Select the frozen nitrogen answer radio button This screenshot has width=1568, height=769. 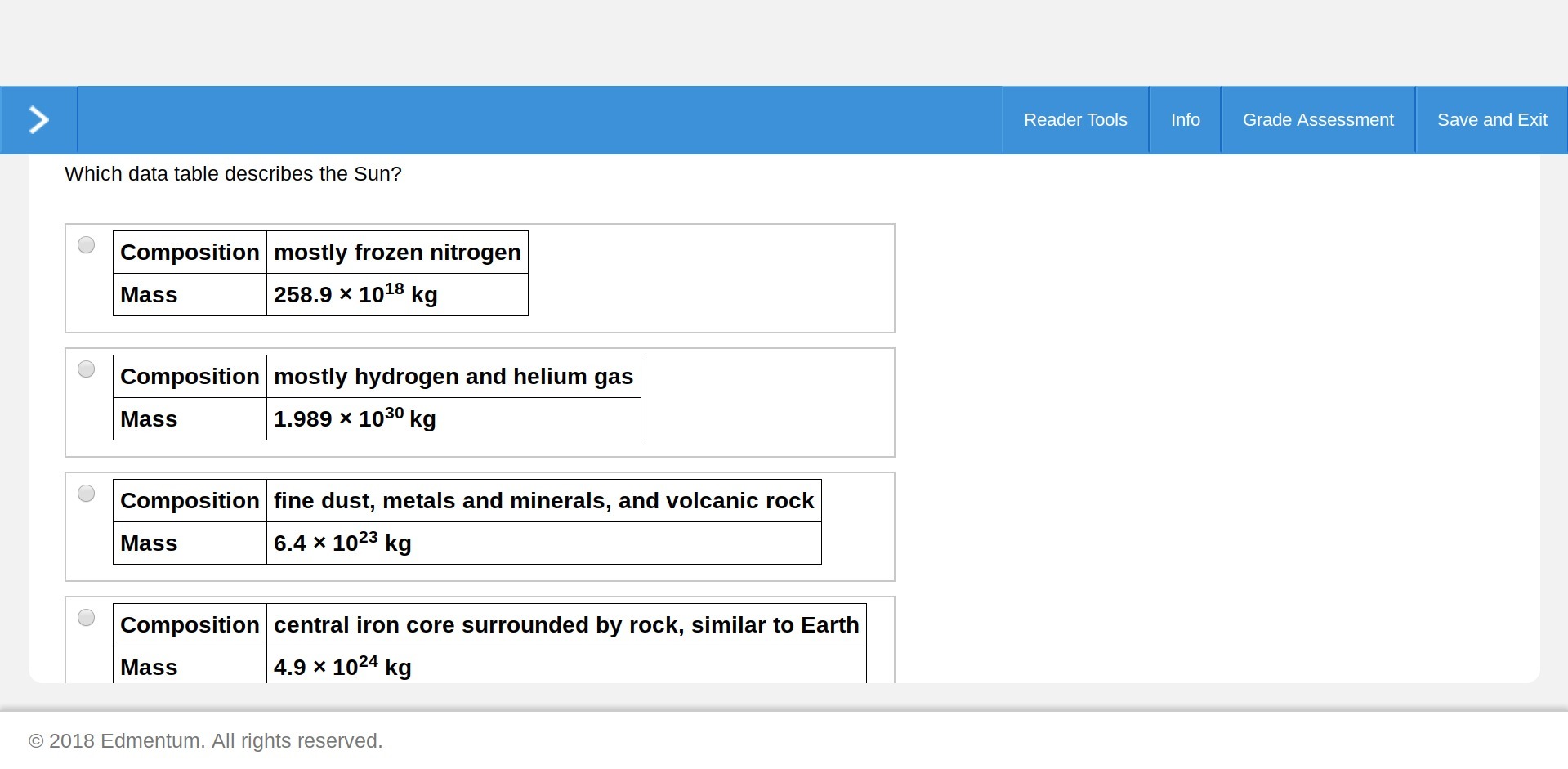86,245
